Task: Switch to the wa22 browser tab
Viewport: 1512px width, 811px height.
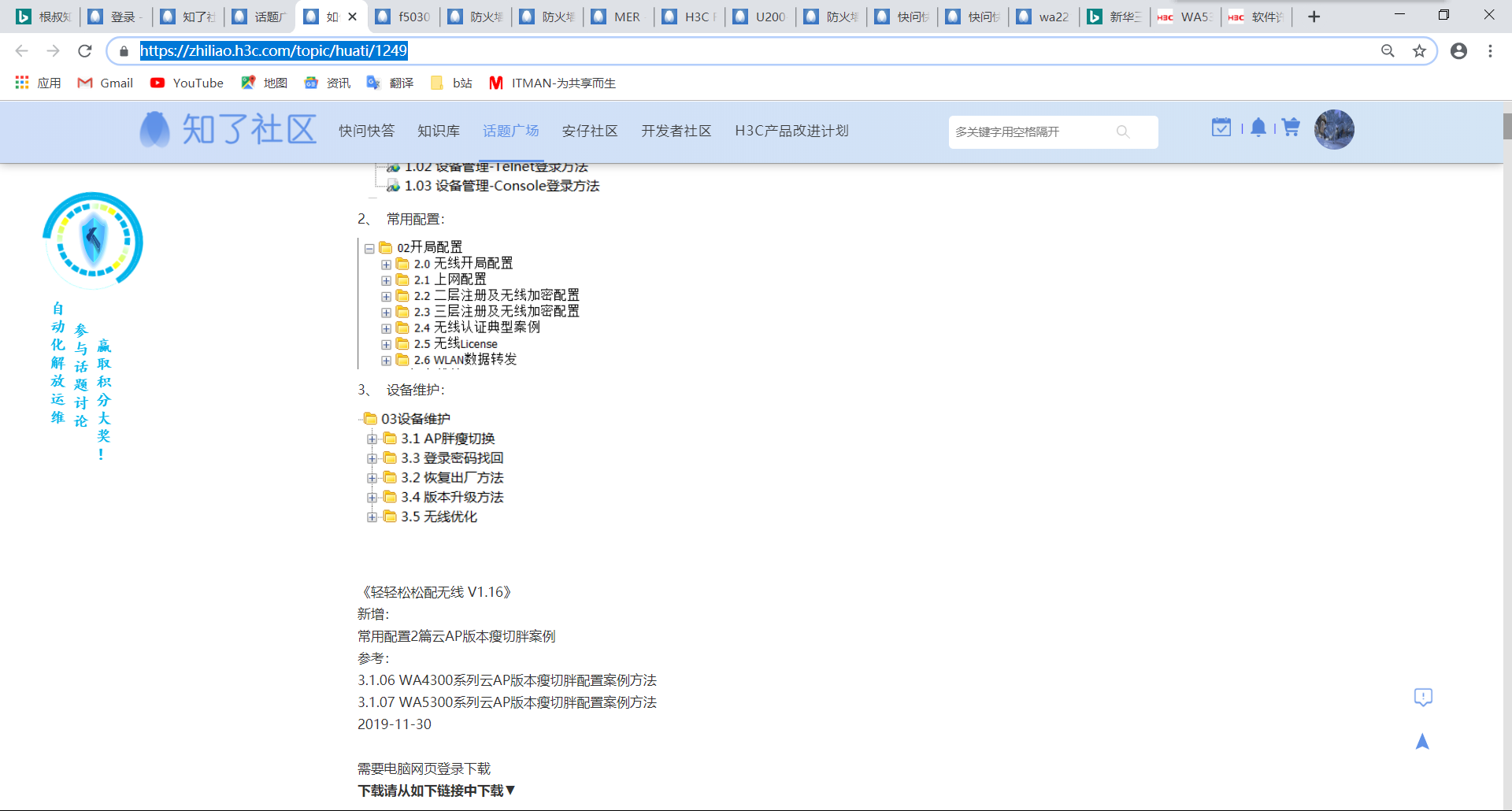Action: pyautogui.click(x=1043, y=17)
